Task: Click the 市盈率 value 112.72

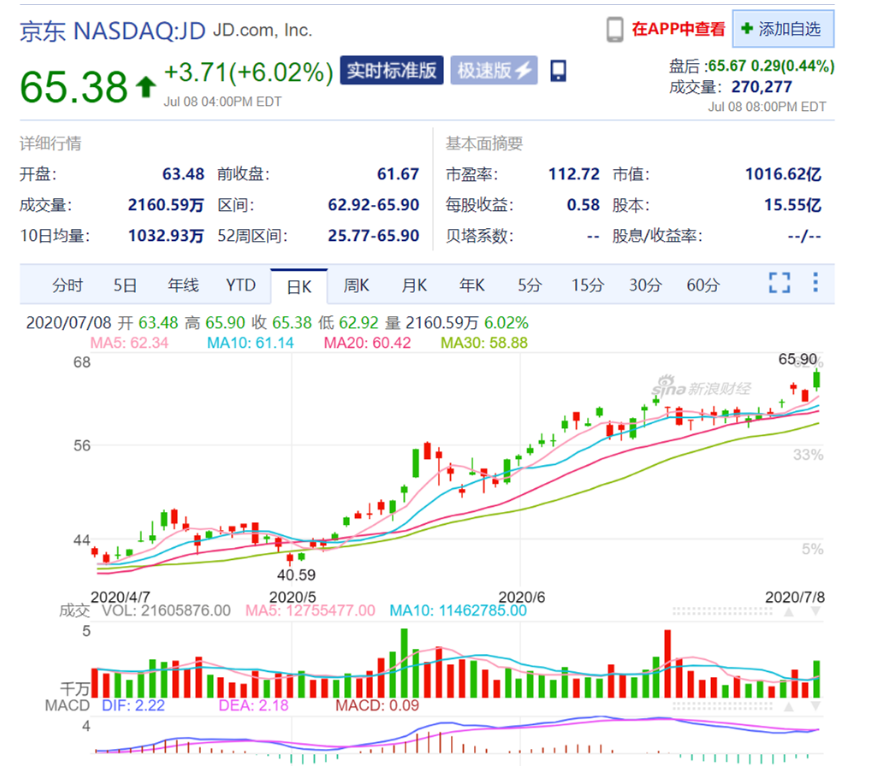Action: tap(574, 174)
